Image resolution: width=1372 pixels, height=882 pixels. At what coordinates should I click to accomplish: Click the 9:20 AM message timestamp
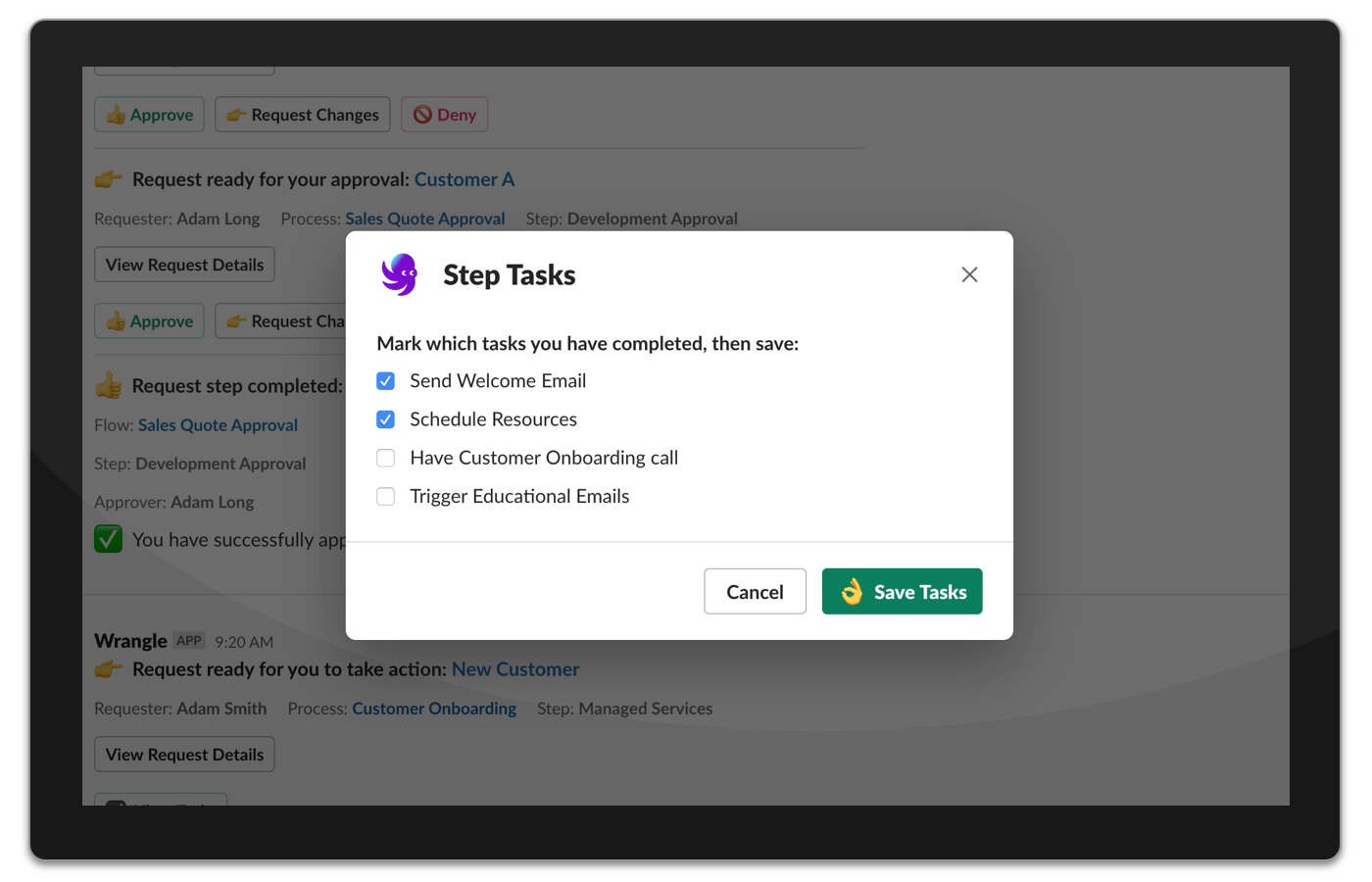[x=244, y=642]
